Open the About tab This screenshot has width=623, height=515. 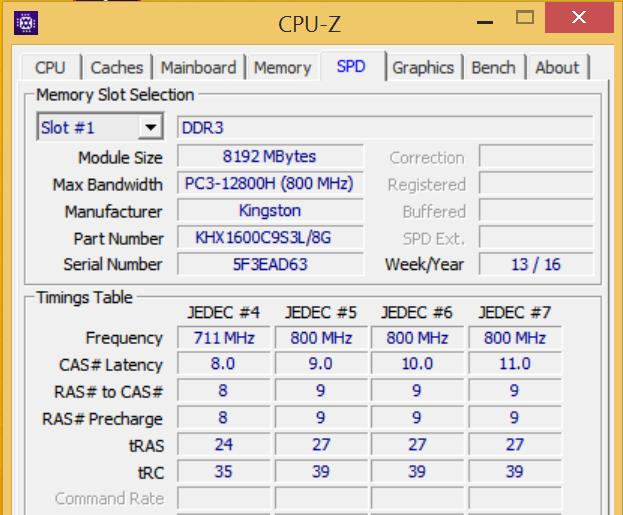(557, 68)
